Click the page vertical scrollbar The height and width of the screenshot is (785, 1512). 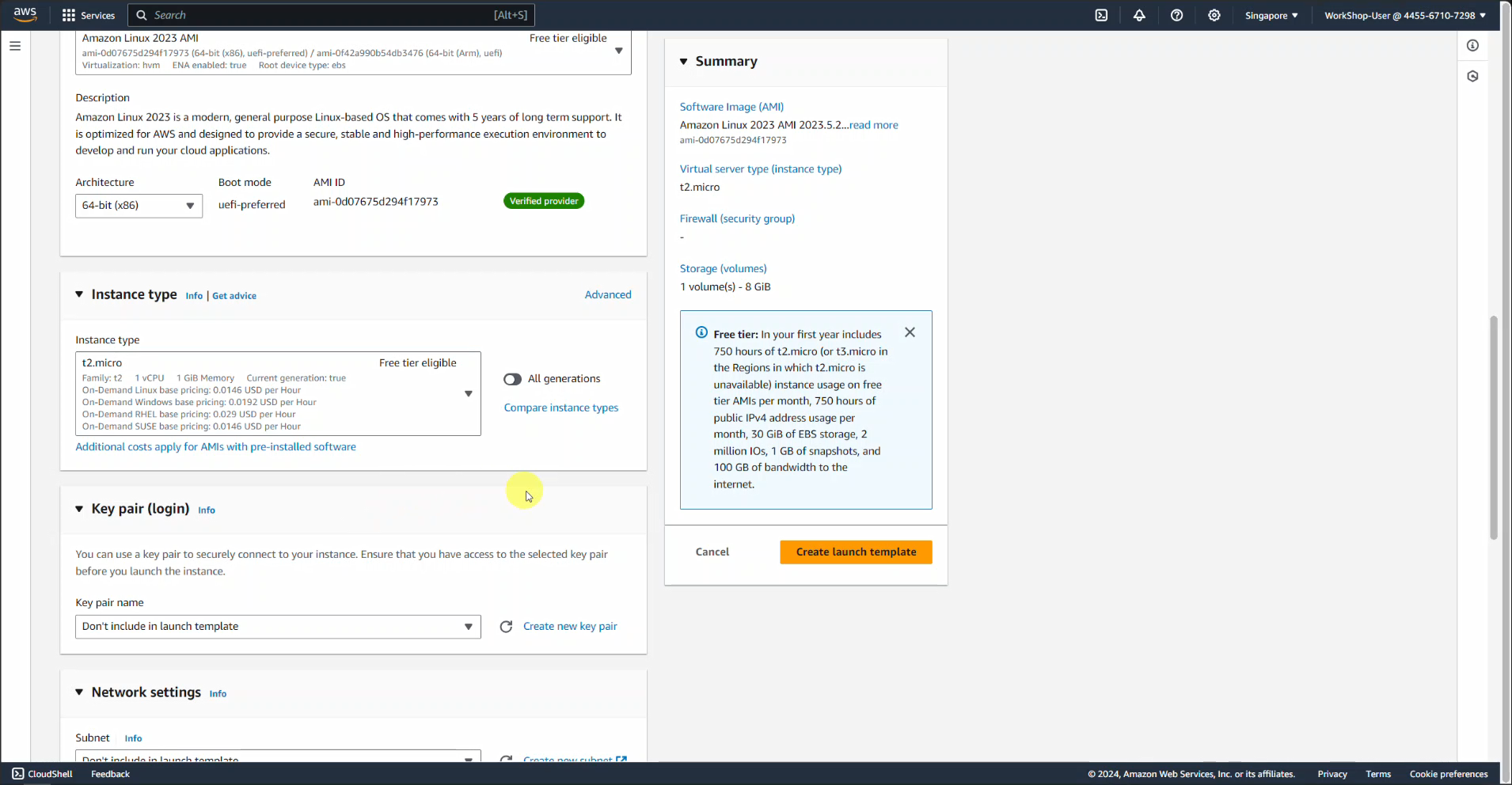[1494, 427]
